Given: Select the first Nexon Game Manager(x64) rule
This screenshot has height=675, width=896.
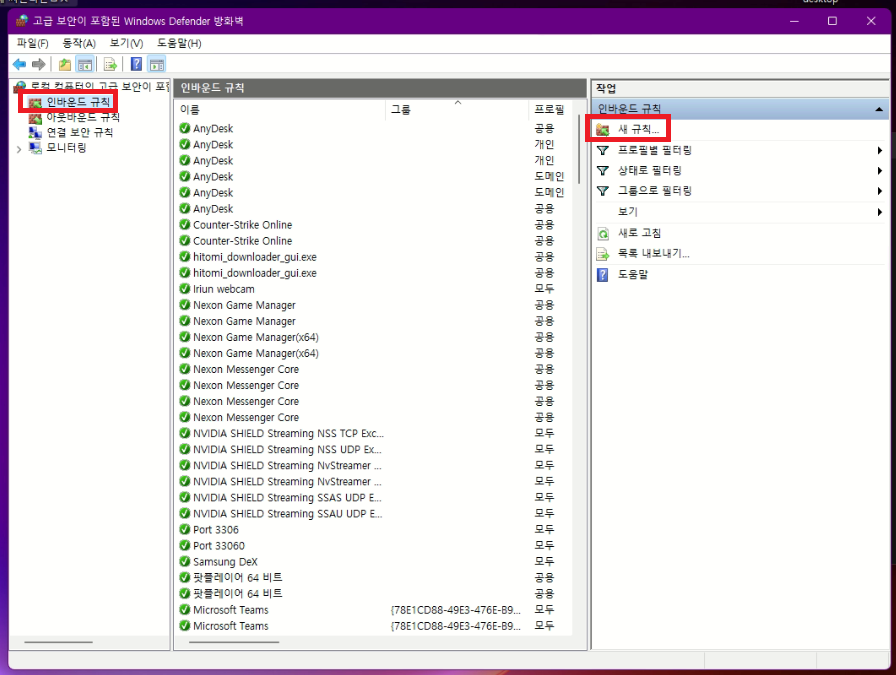Looking at the screenshot, I should point(375,337).
